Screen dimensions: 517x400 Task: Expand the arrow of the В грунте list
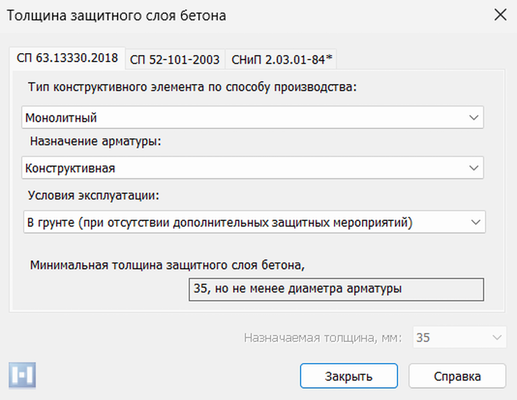(476, 222)
